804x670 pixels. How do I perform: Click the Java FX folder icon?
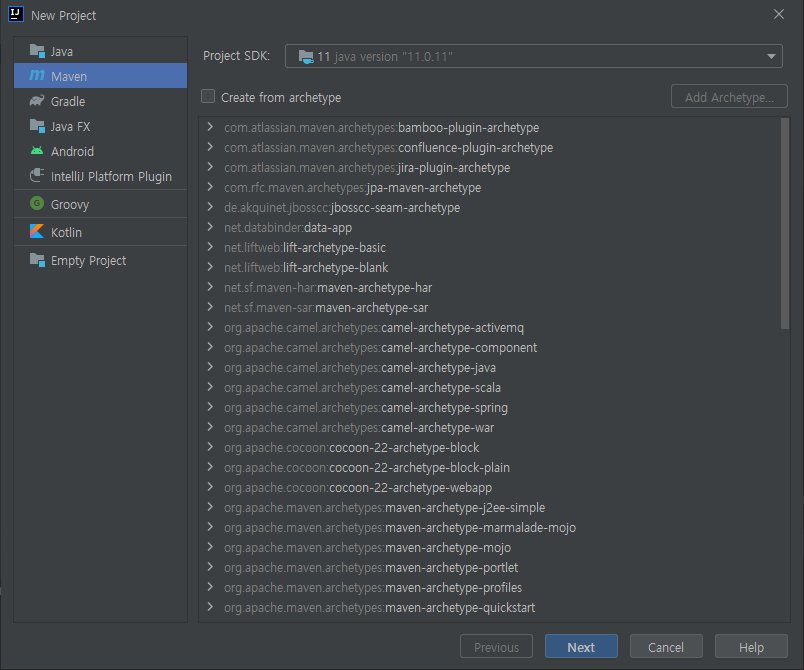(37, 126)
